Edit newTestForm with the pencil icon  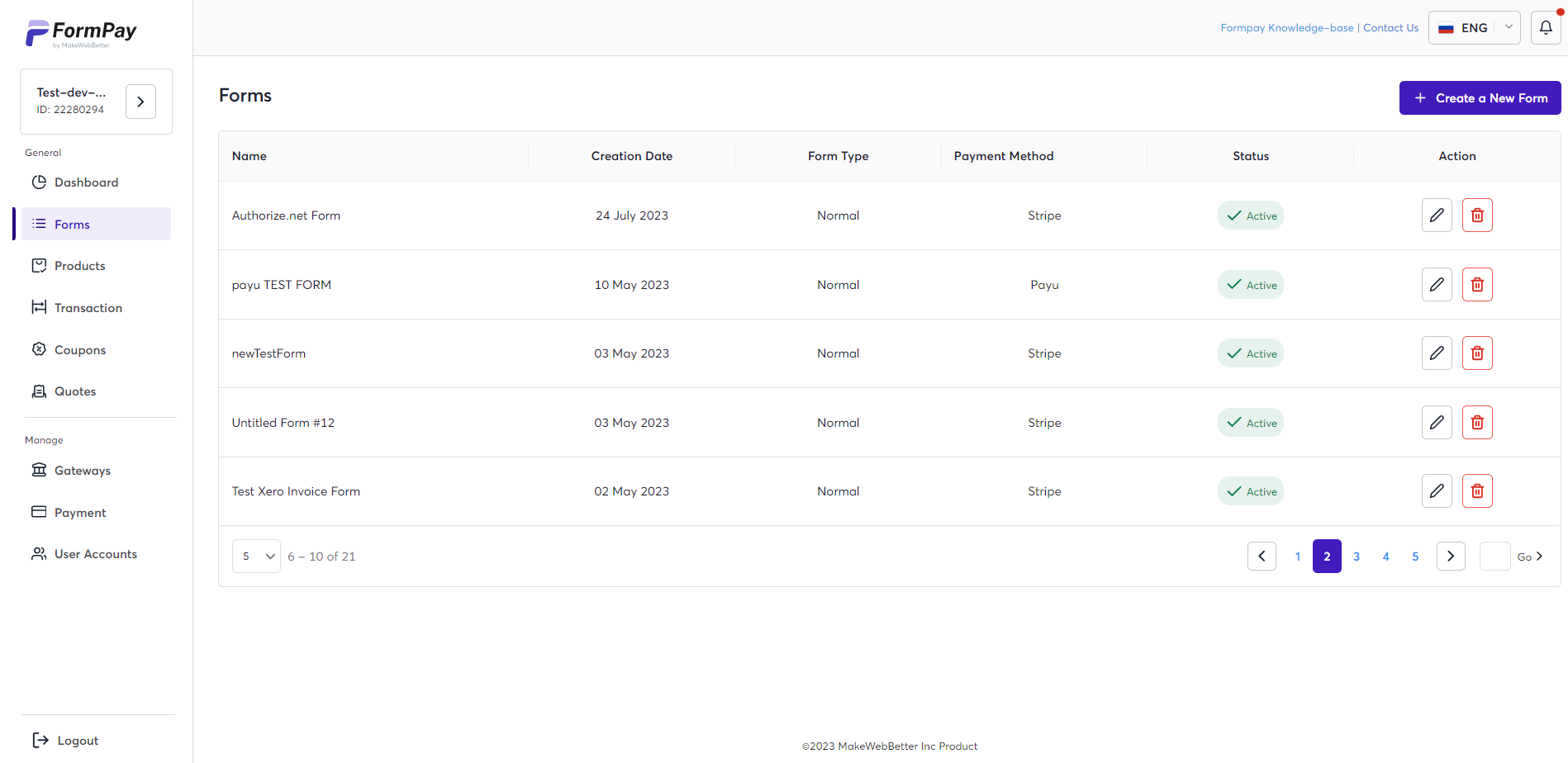1437,353
